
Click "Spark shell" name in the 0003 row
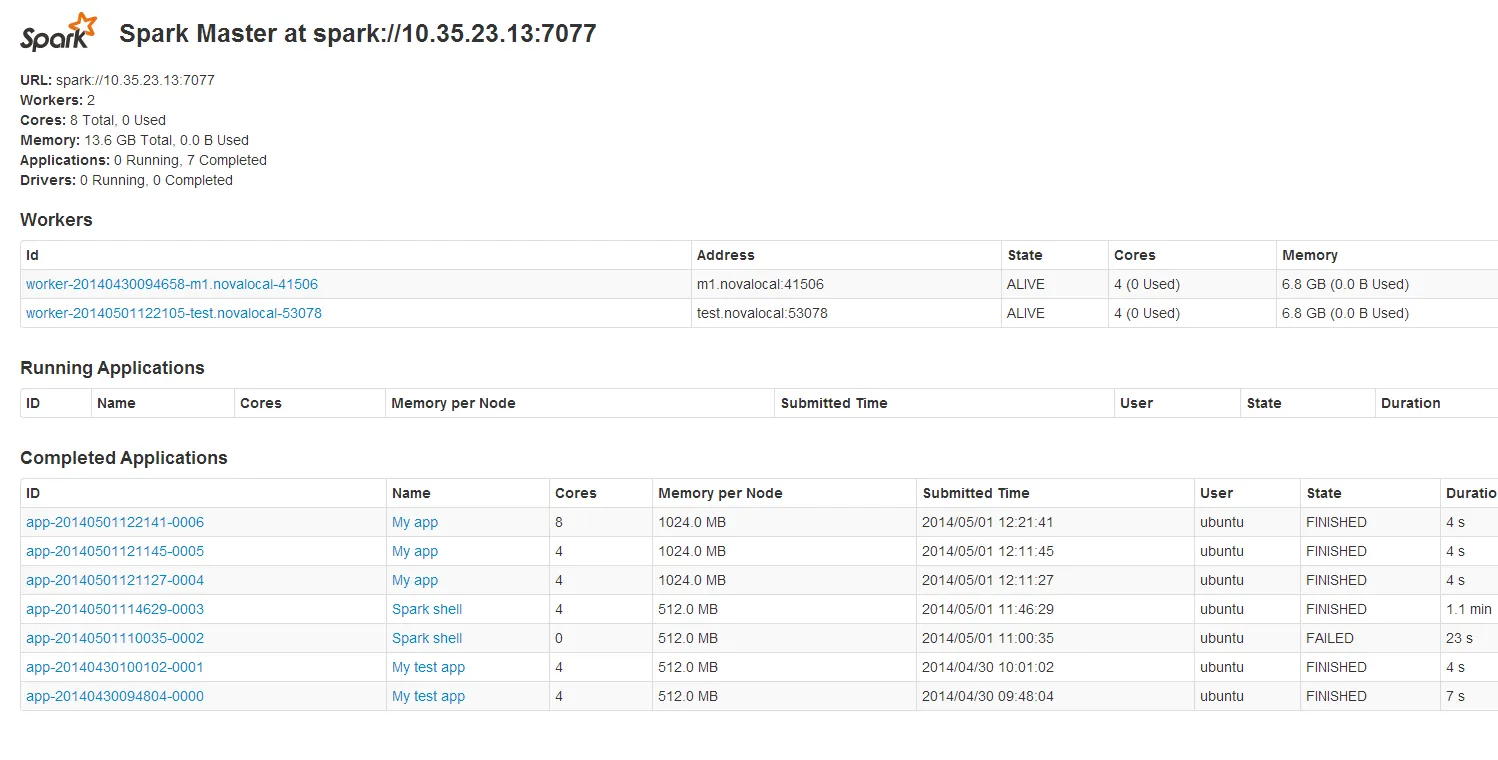pos(427,609)
